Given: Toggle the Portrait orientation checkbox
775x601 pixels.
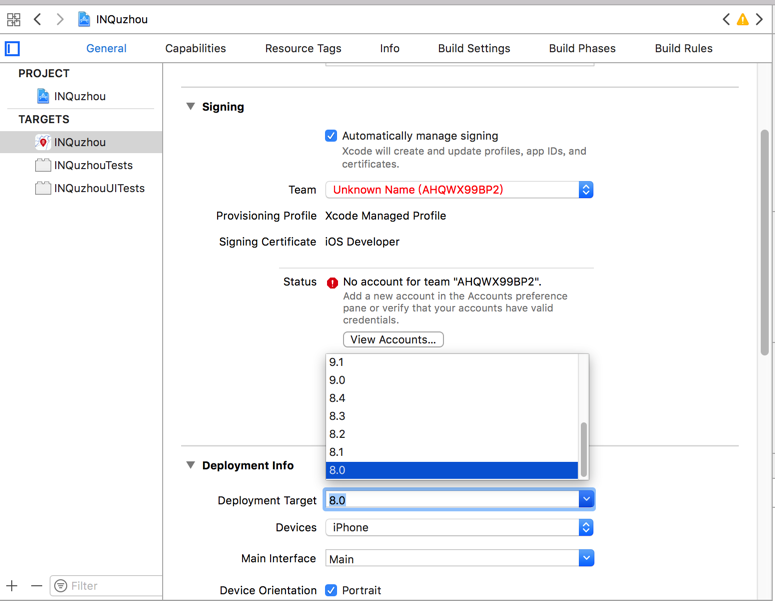Looking at the screenshot, I should click(331, 590).
